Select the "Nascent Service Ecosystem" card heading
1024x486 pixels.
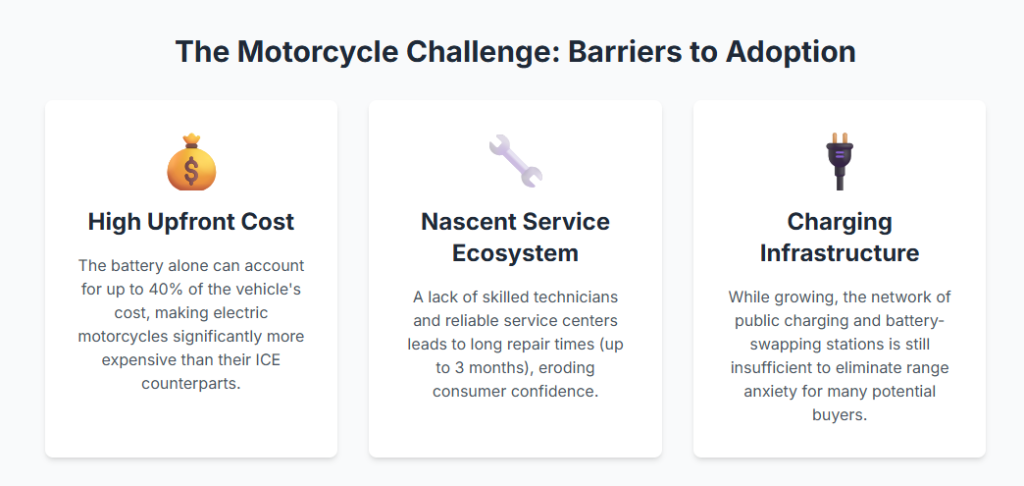tap(515, 237)
